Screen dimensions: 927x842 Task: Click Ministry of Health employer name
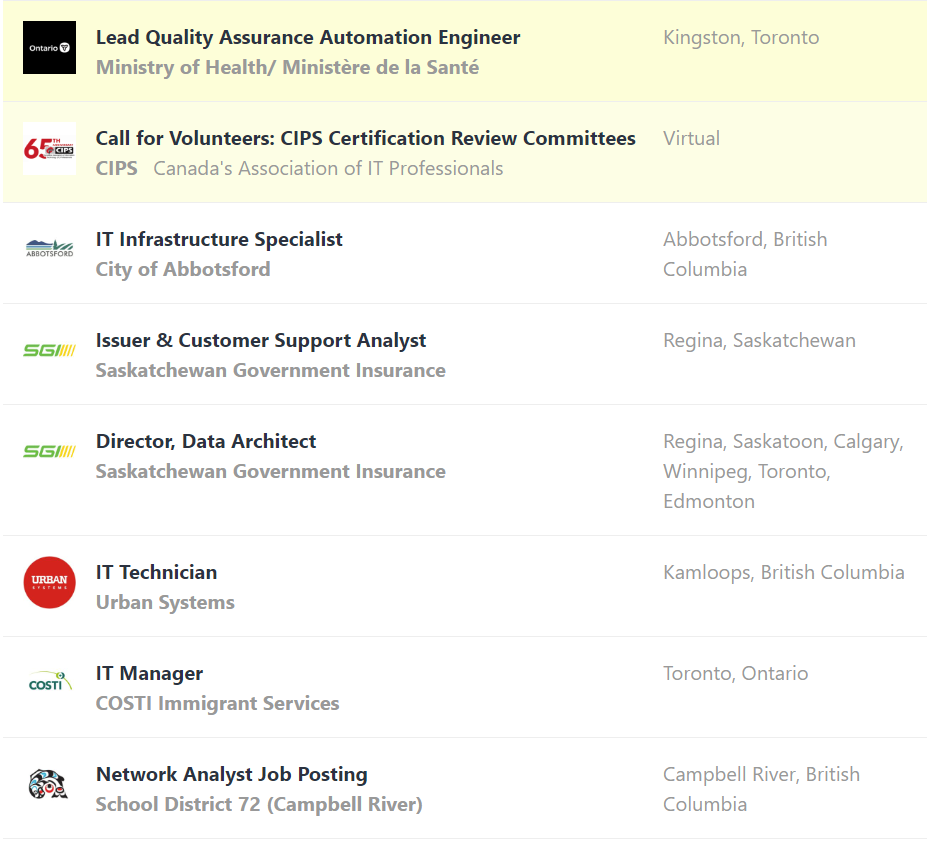click(x=287, y=68)
